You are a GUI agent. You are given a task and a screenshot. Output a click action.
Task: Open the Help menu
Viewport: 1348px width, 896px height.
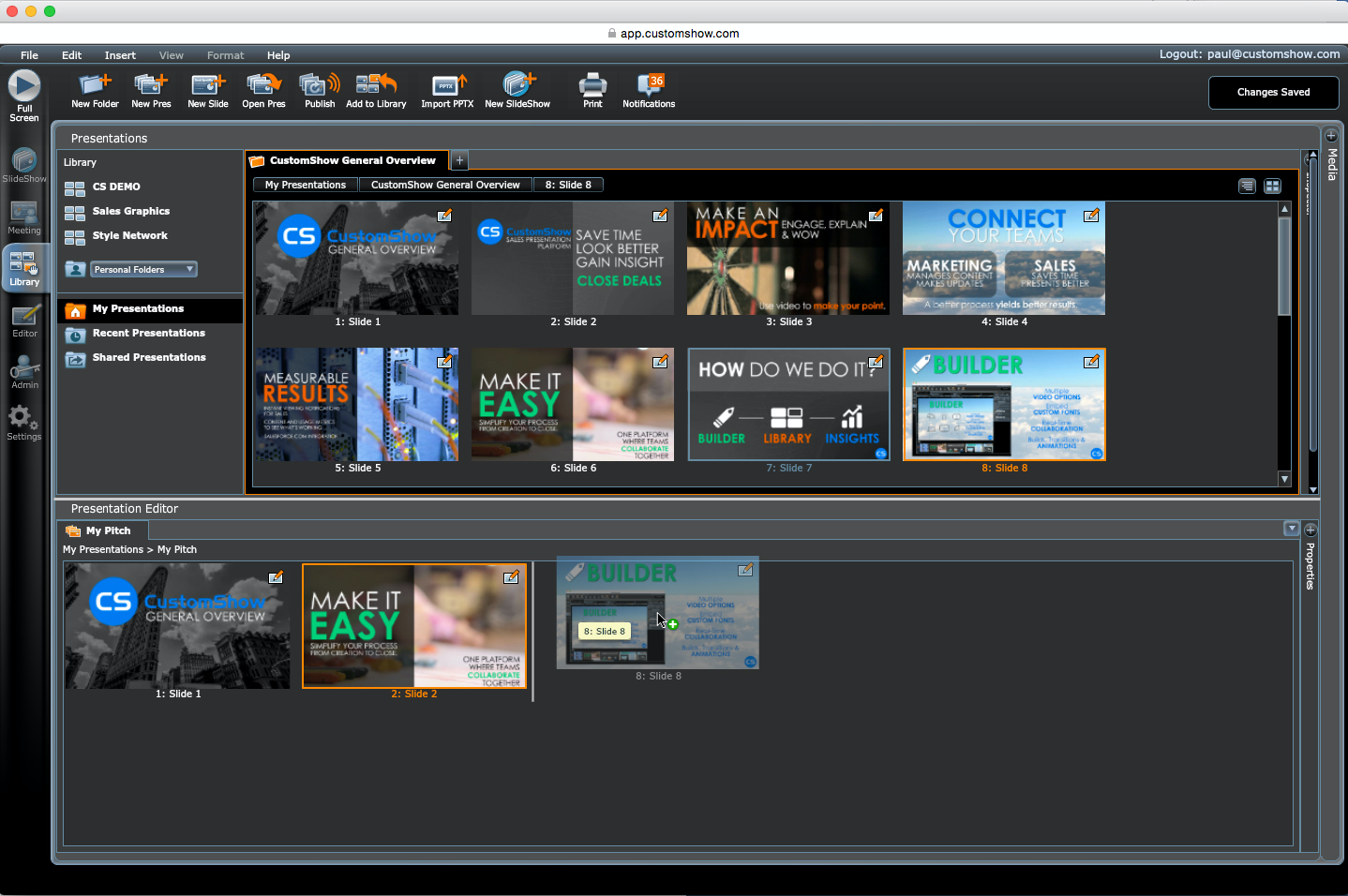[x=278, y=55]
